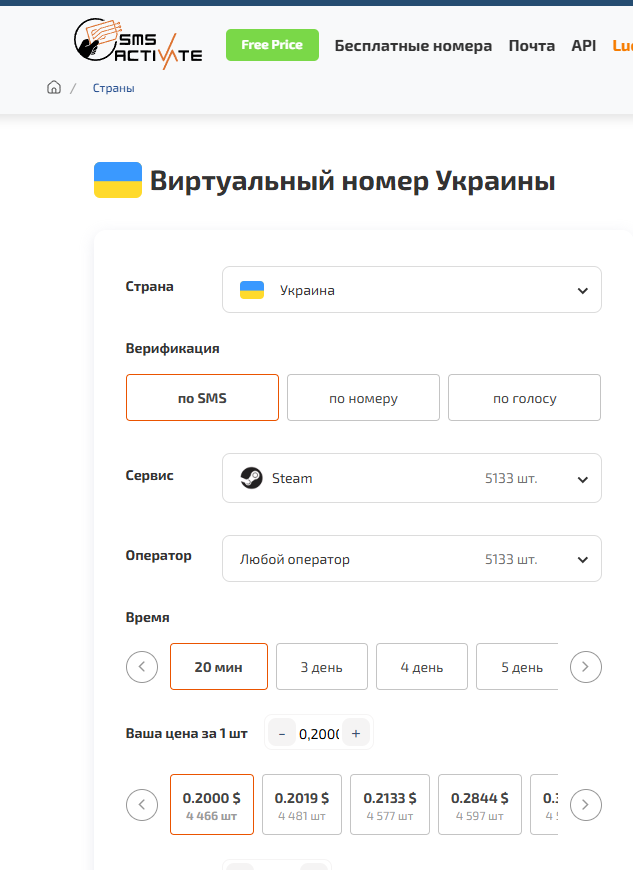This screenshot has height=870, width=633.
Task: Click the SMS Activate logo
Action: (138, 44)
